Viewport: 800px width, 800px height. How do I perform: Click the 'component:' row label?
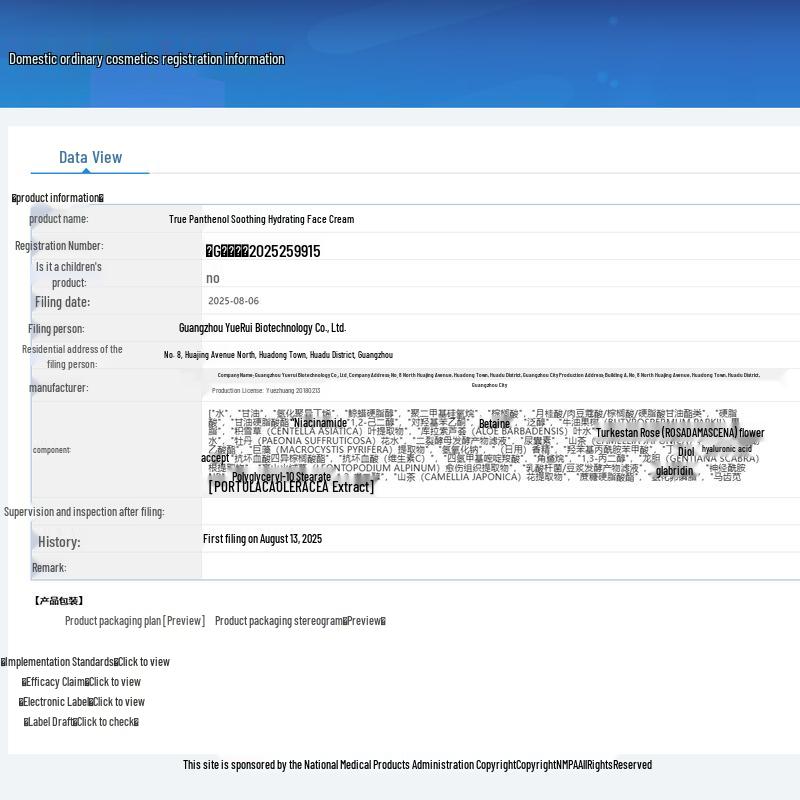(52, 450)
